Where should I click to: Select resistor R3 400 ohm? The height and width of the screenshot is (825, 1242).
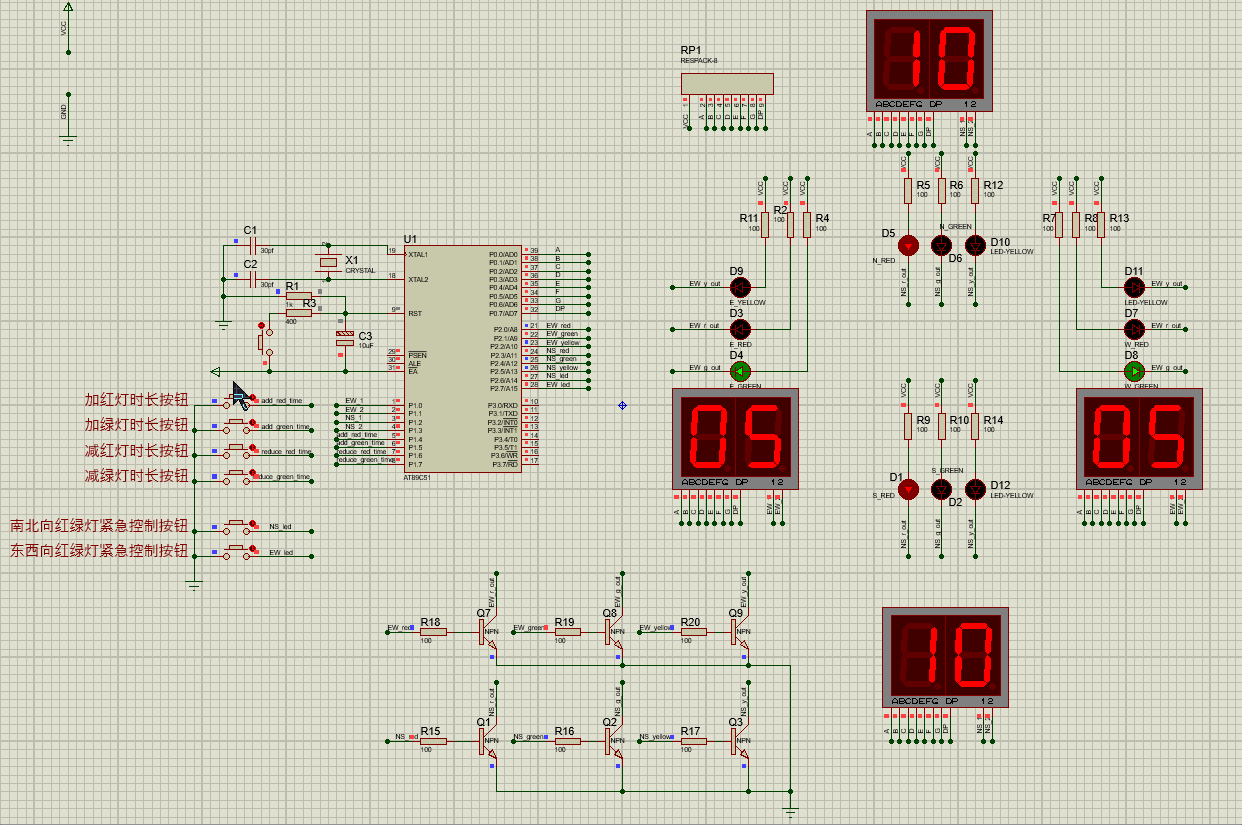(x=299, y=313)
